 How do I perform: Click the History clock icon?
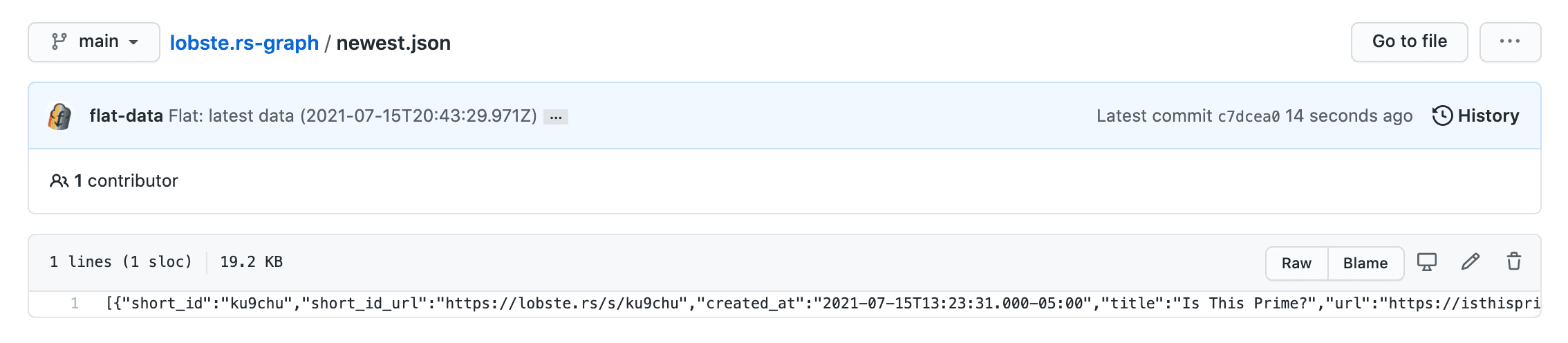click(x=1442, y=116)
